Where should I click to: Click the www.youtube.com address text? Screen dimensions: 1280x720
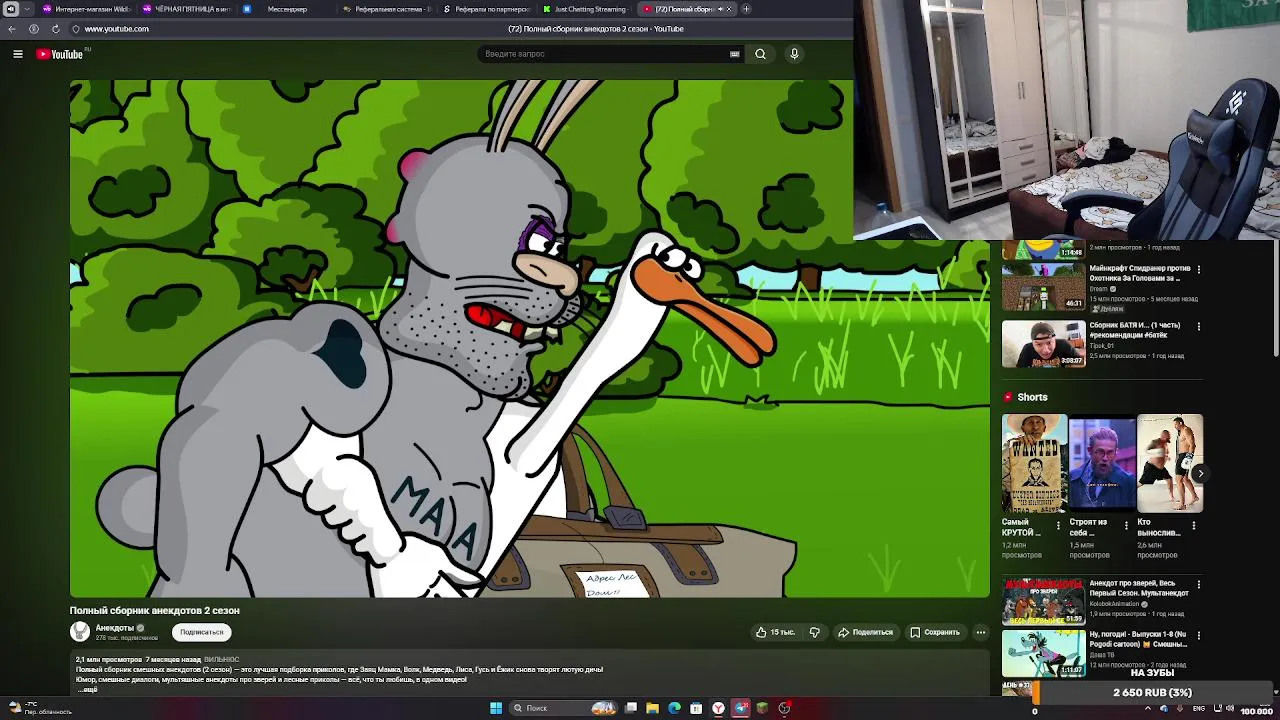pos(116,29)
